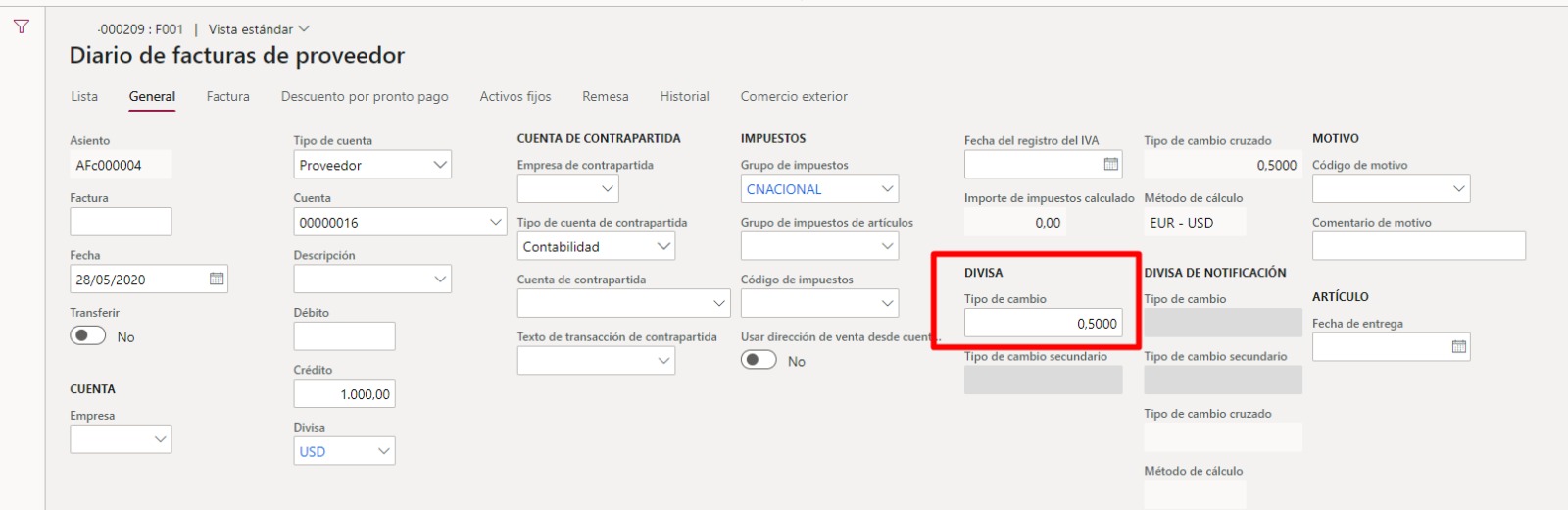The image size is (1568, 510).
Task: Open the Historial tab
Action: (684, 96)
